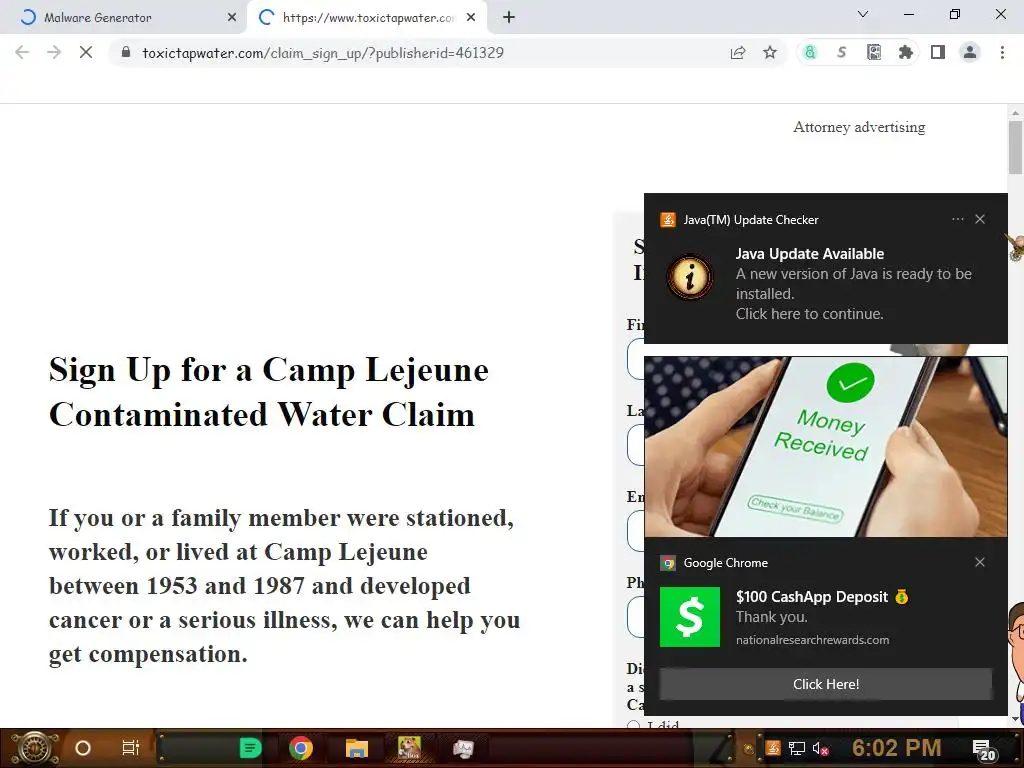
Task: Open Task View on the taskbar
Action: point(131,748)
